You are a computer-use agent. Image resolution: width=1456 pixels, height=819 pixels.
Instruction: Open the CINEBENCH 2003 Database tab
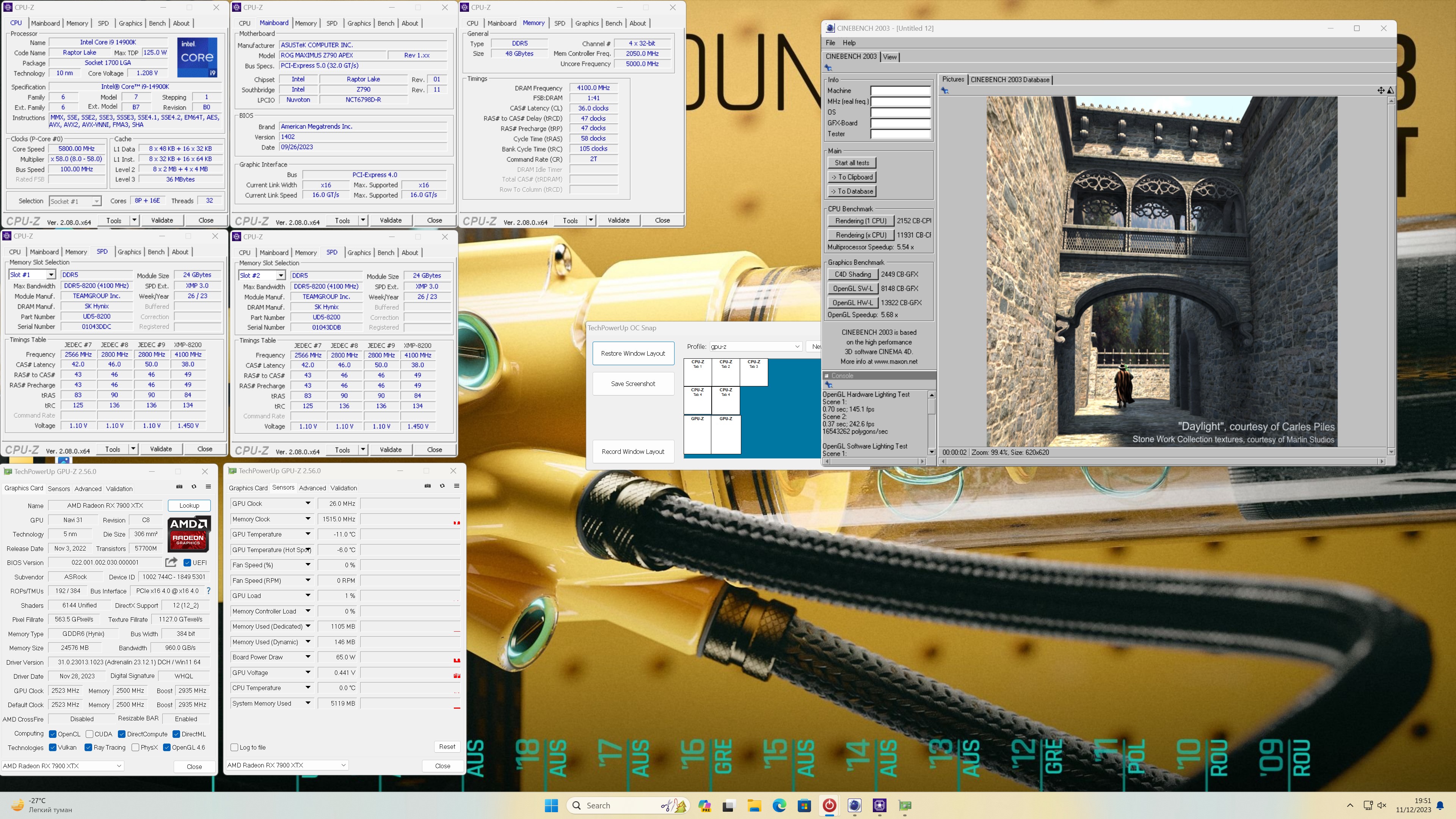pyautogui.click(x=1010, y=80)
